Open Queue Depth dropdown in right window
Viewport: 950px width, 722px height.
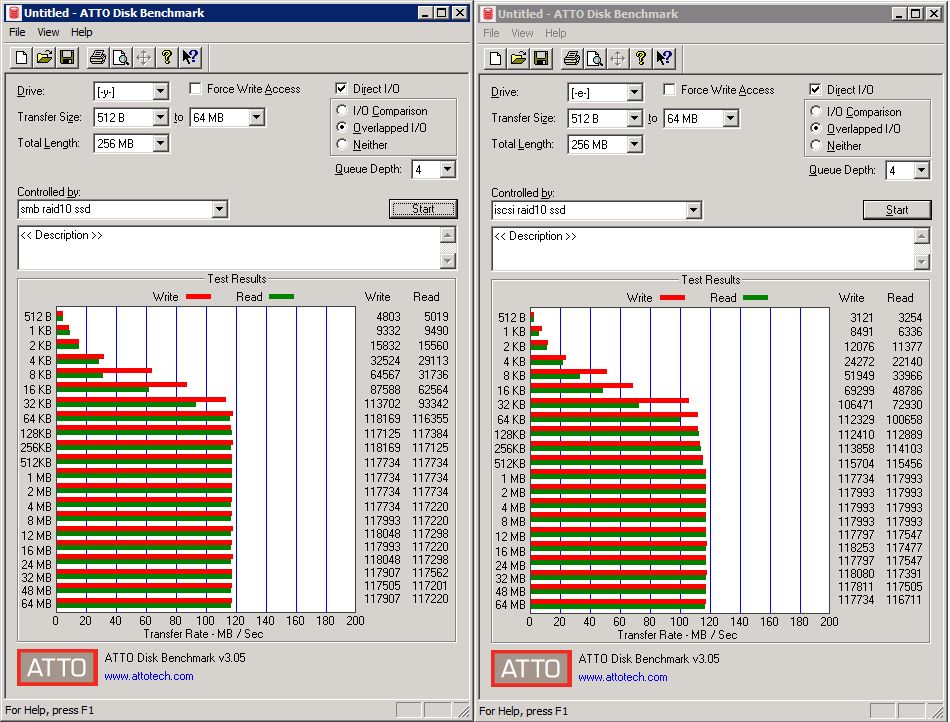pos(921,170)
